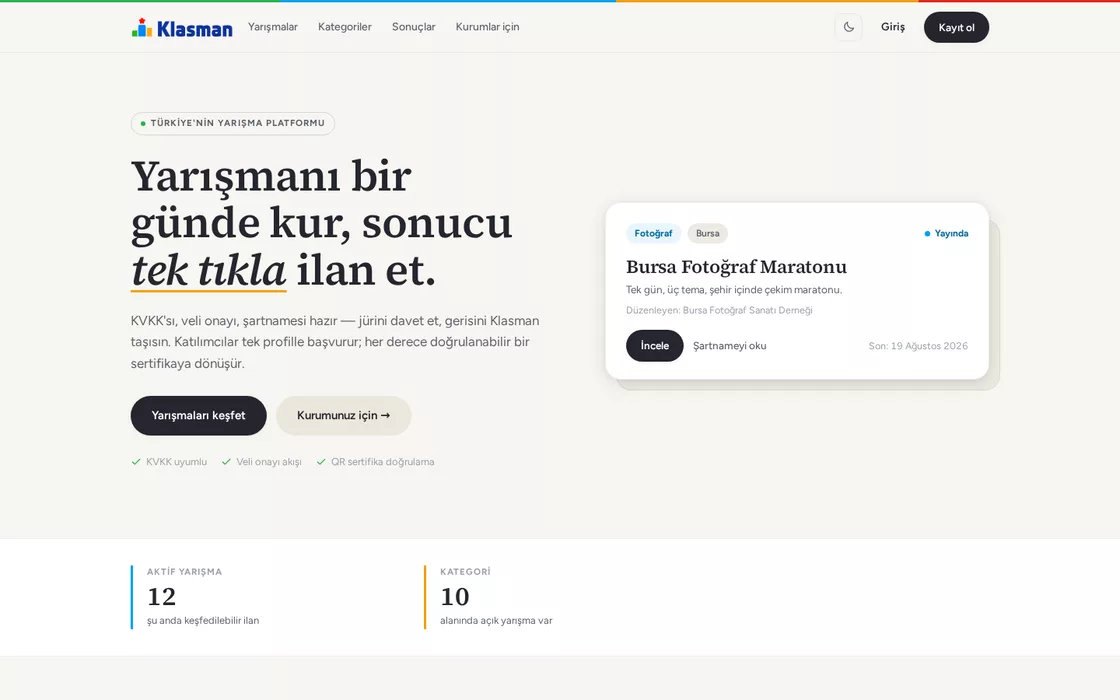This screenshot has height=700, width=1120.
Task: Open the Yarışmalar nav menu
Action: click(273, 27)
